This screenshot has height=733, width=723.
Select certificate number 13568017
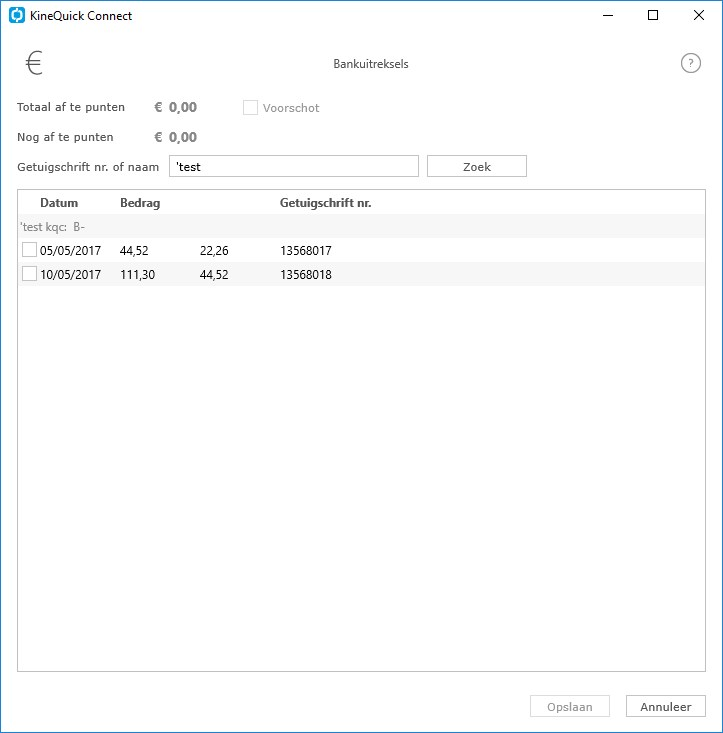tap(306, 251)
